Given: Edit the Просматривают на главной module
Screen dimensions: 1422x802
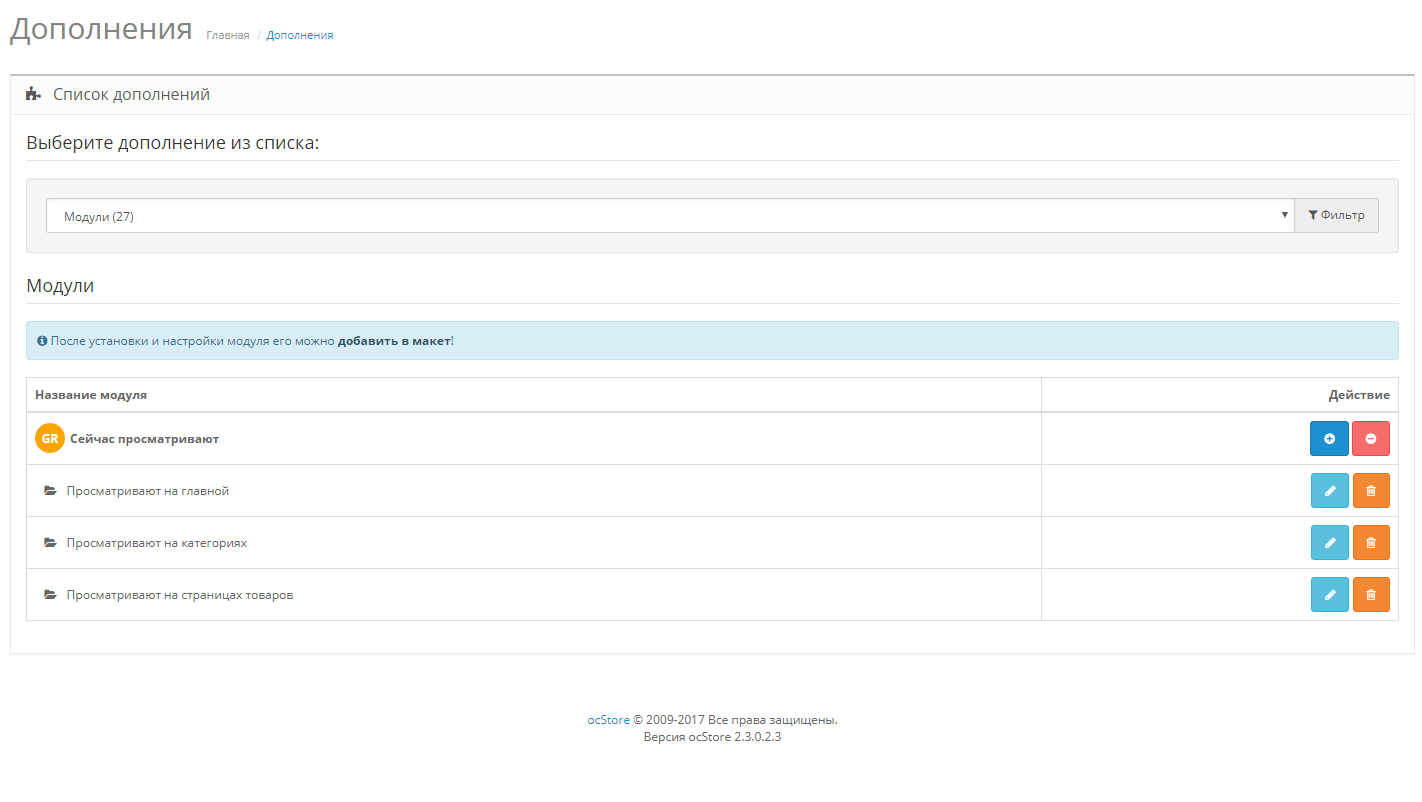Looking at the screenshot, I should pos(1329,490).
